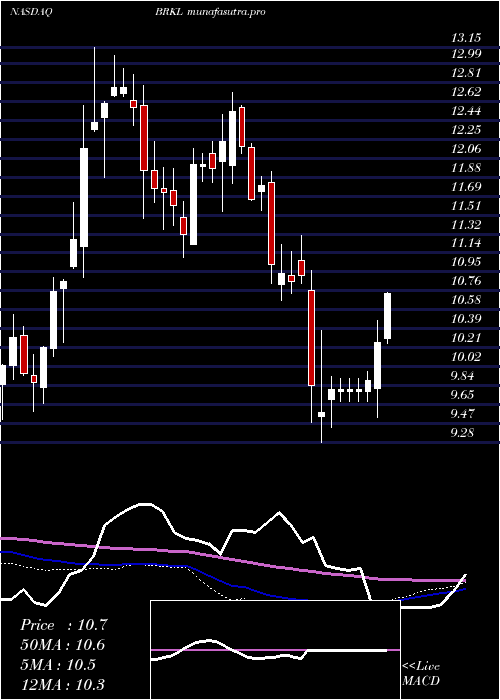The height and width of the screenshot is (700, 500).
Task: Click the BRKL munafasutra.pro title text
Action: click(210, 12)
